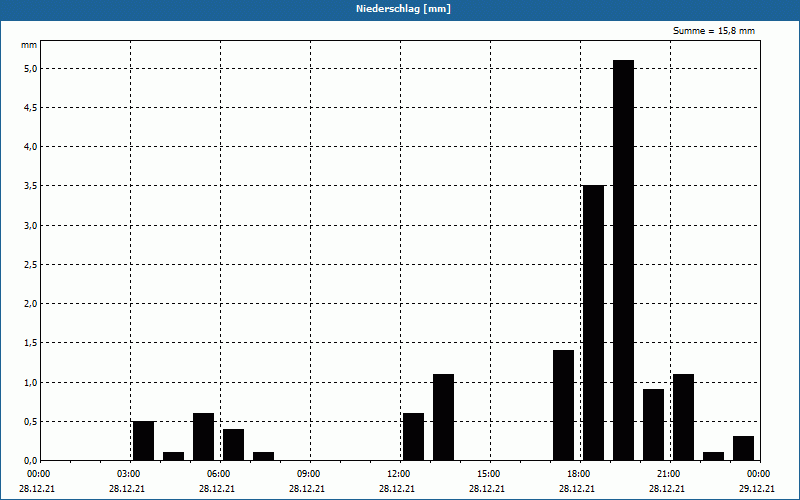This screenshot has width=800, height=500.
Task: Click the '3,5' y-axis label
Action: pyautogui.click(x=30, y=186)
